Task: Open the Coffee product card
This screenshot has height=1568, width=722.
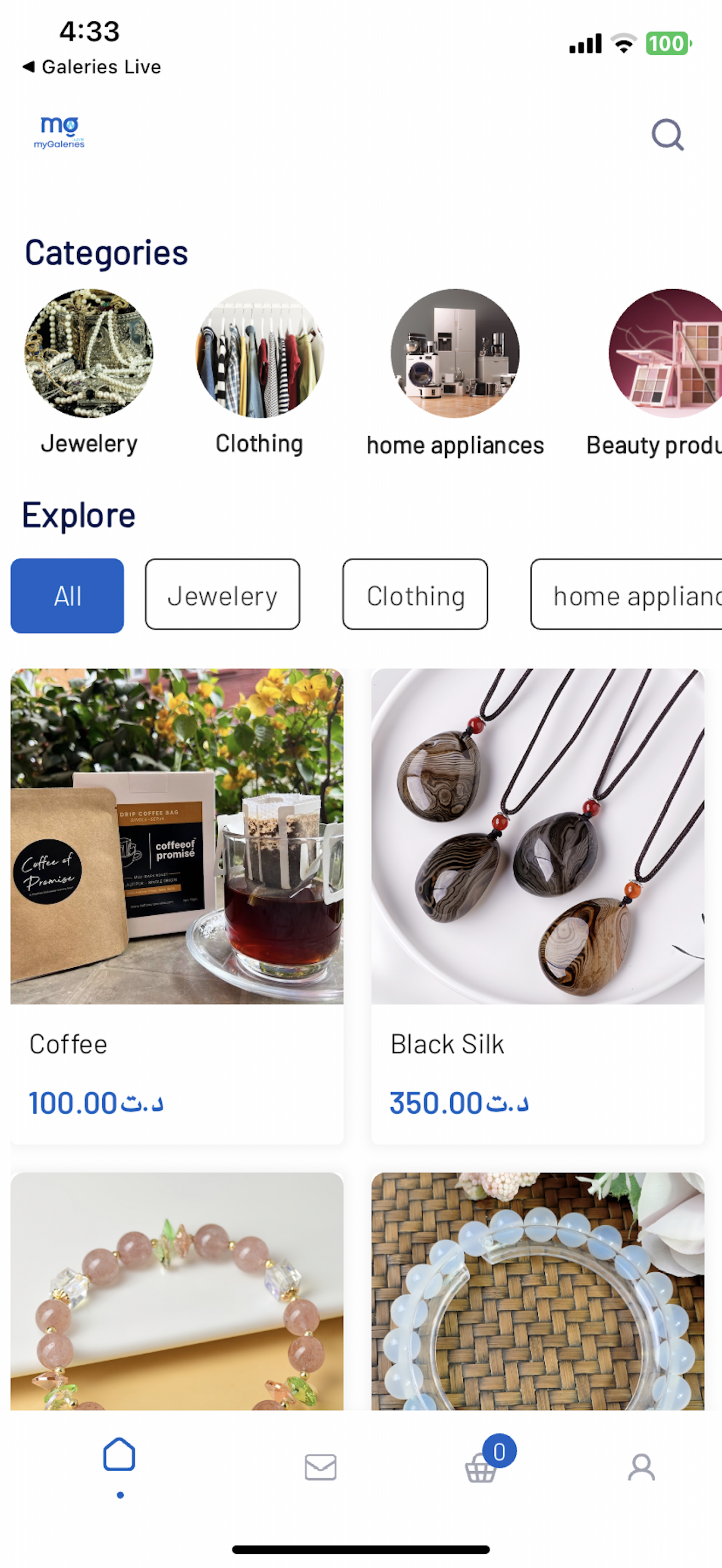Action: [x=177, y=906]
